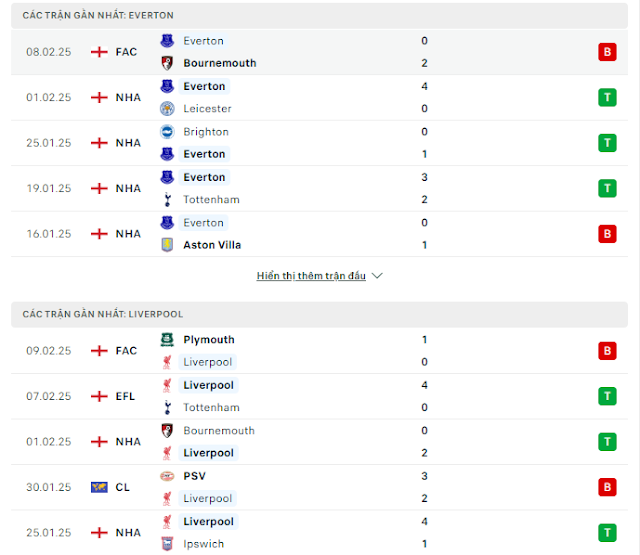The image size is (640, 555).
Task: Click the Bournemouth crest in the 08.02.25 match
Action: (167, 63)
